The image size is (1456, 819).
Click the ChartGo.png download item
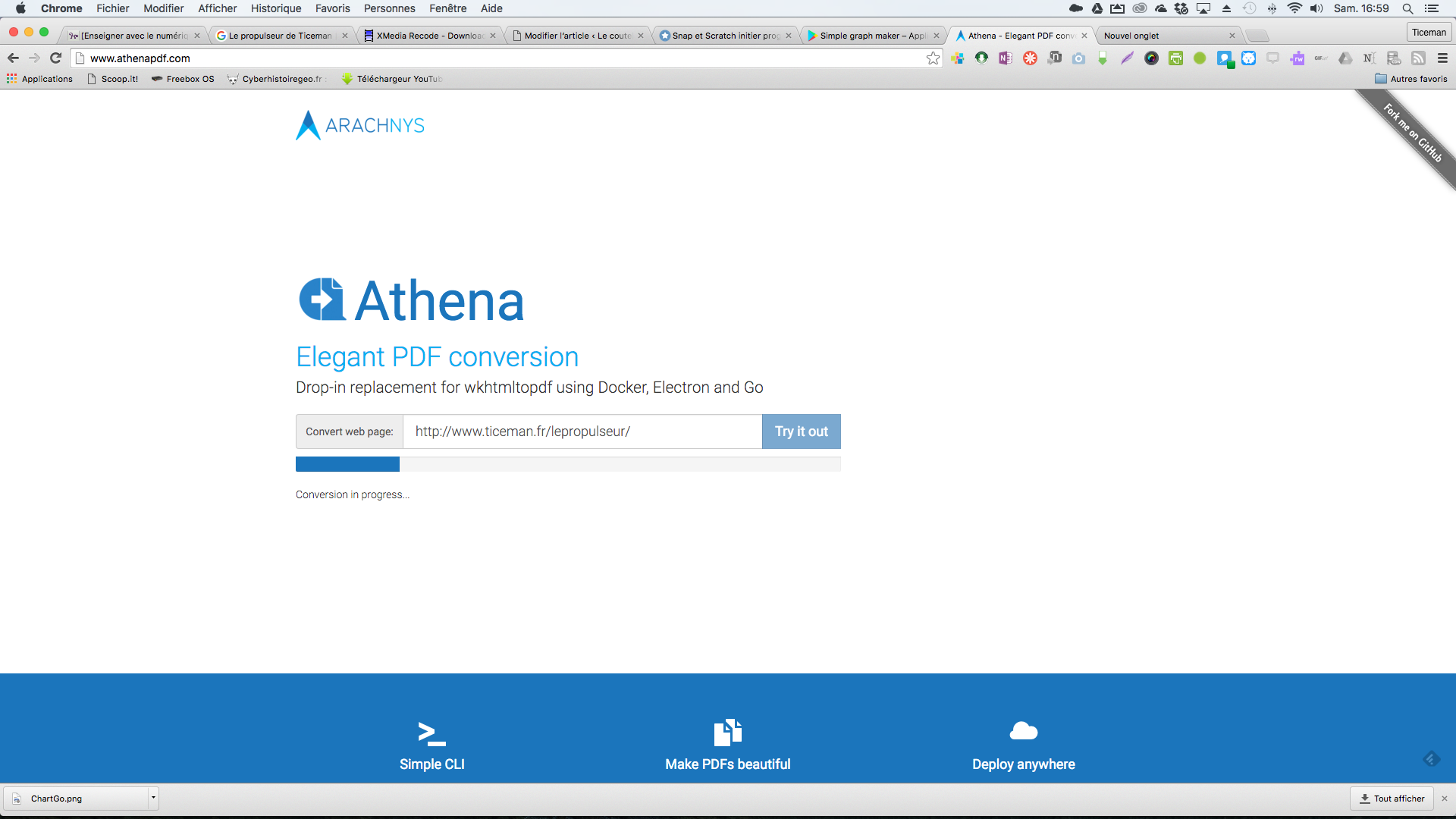click(x=78, y=798)
